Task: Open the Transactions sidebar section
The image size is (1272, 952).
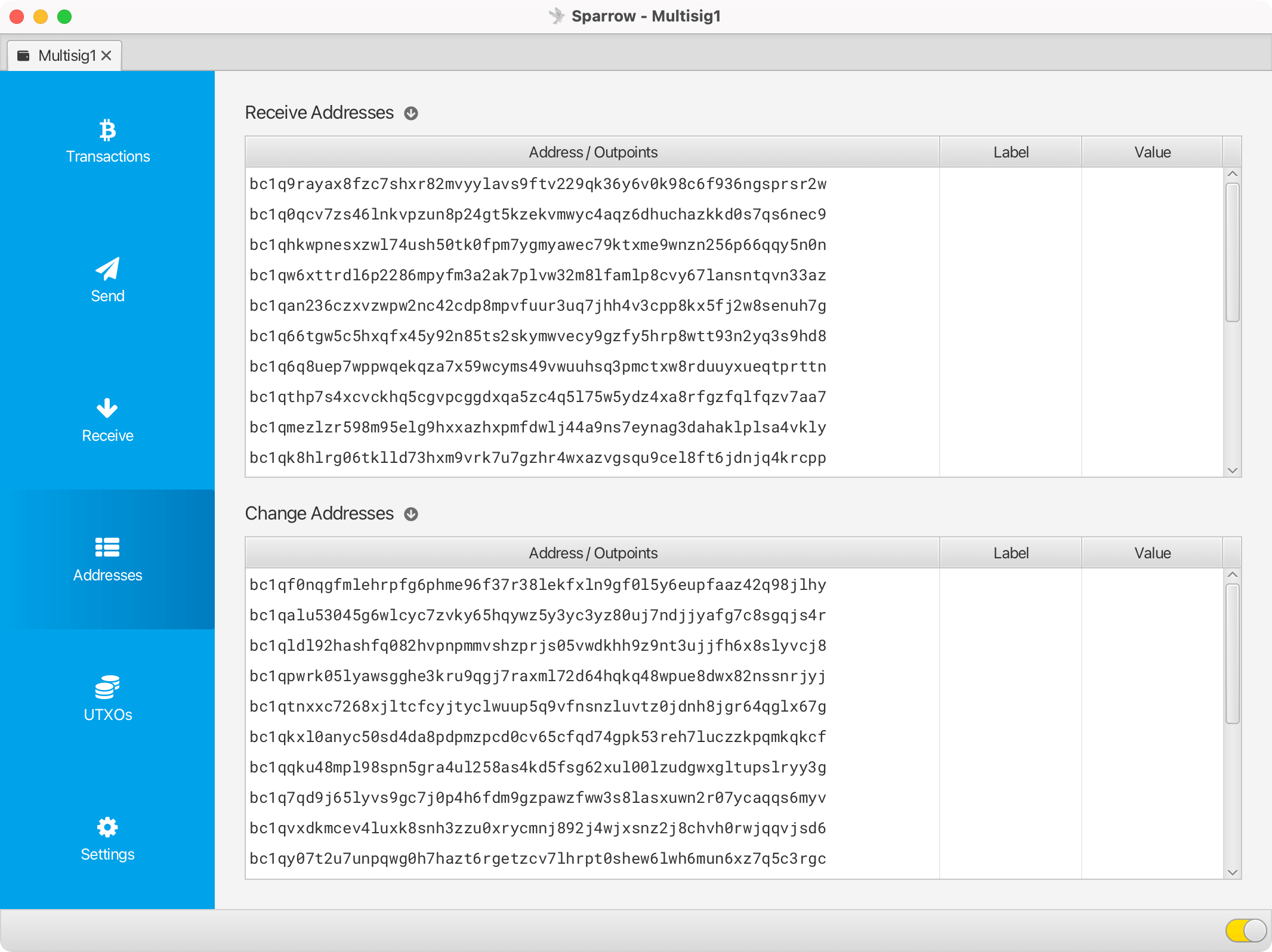Action: 107,141
